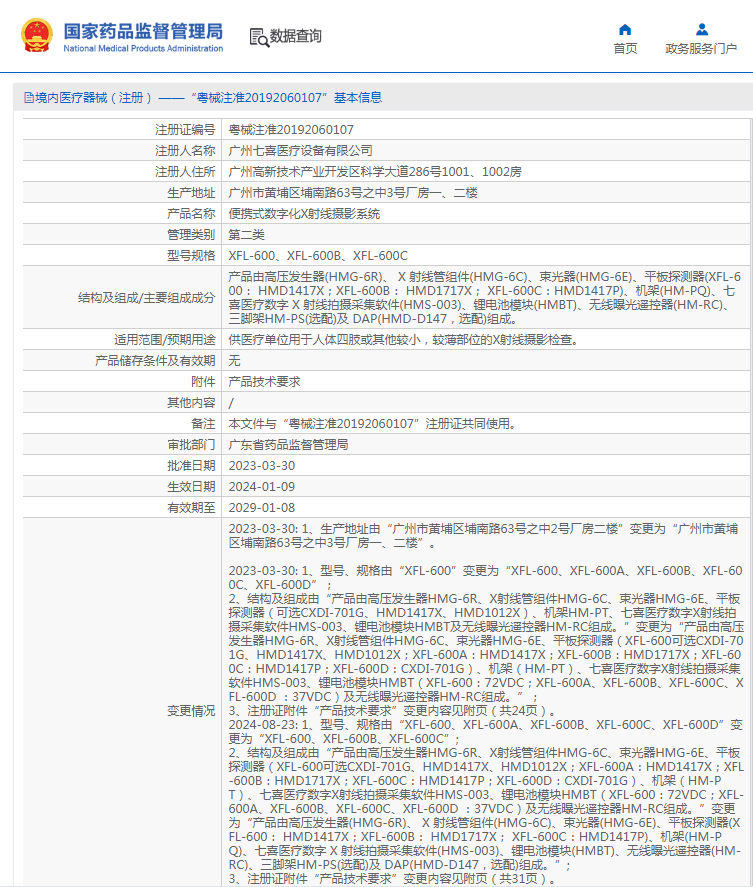Viewport: 753px width, 887px height.
Task: Click the 产品储存条件及有效期 label
Action: click(155, 361)
